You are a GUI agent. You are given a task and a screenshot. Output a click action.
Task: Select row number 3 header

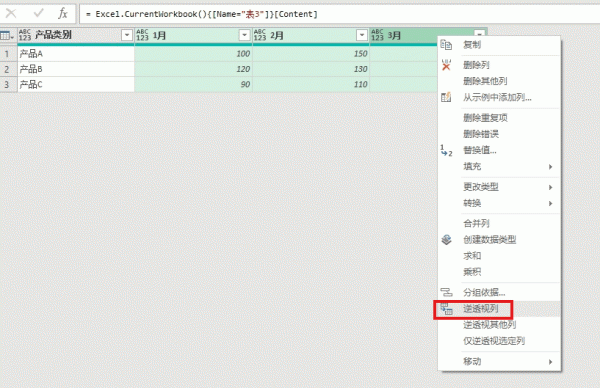pos(8,85)
